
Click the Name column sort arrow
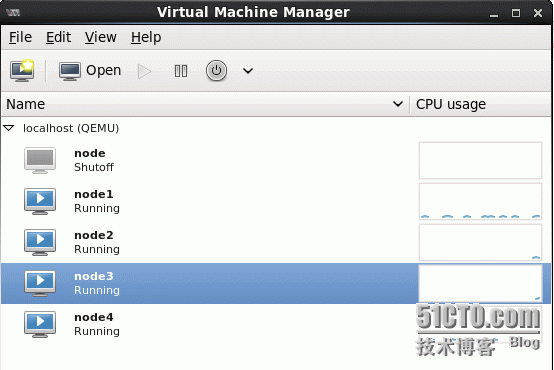pyautogui.click(x=398, y=104)
